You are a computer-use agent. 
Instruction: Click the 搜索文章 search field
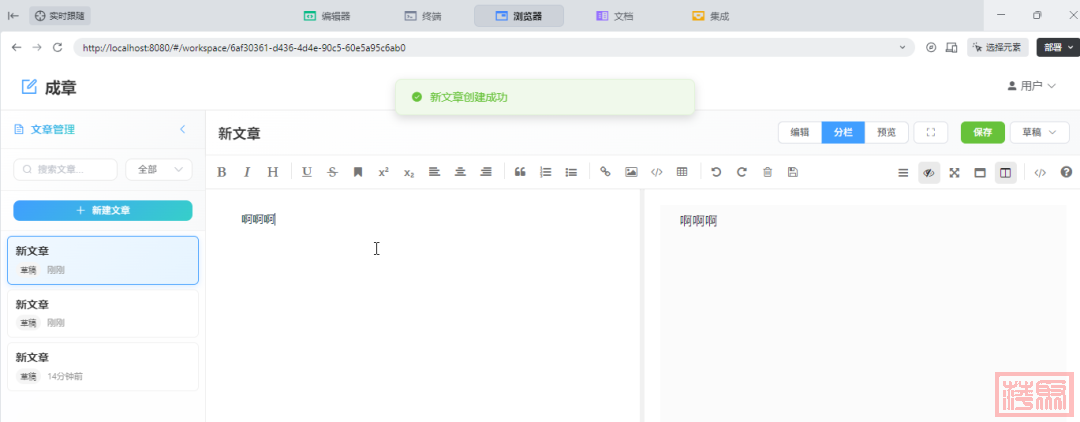click(66, 170)
